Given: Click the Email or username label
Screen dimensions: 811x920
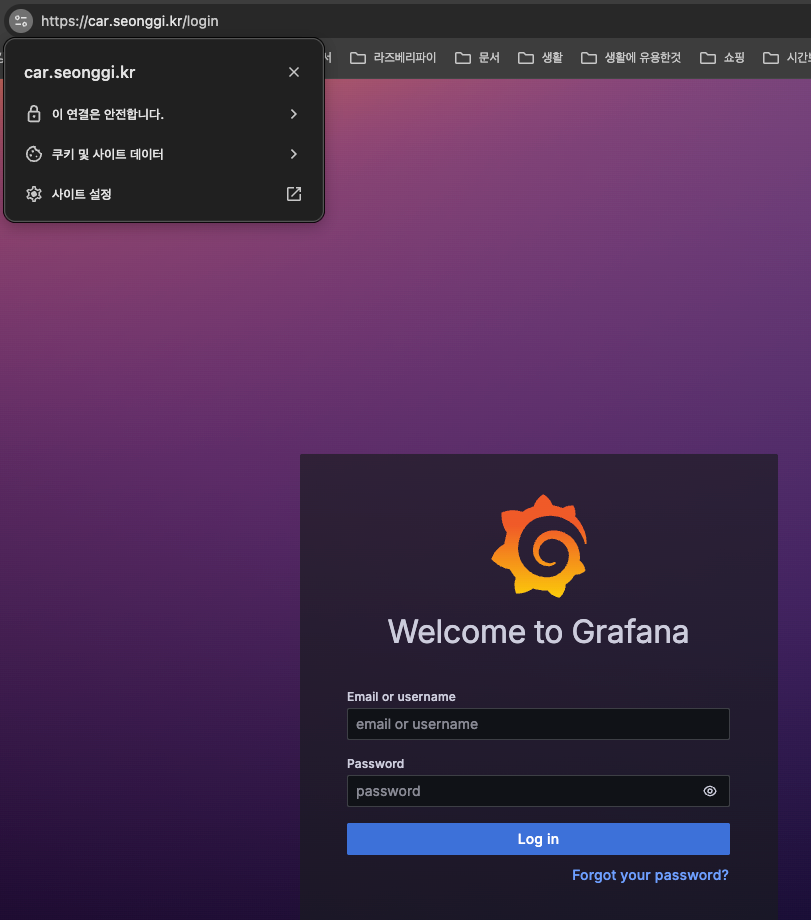Looking at the screenshot, I should [401, 696].
